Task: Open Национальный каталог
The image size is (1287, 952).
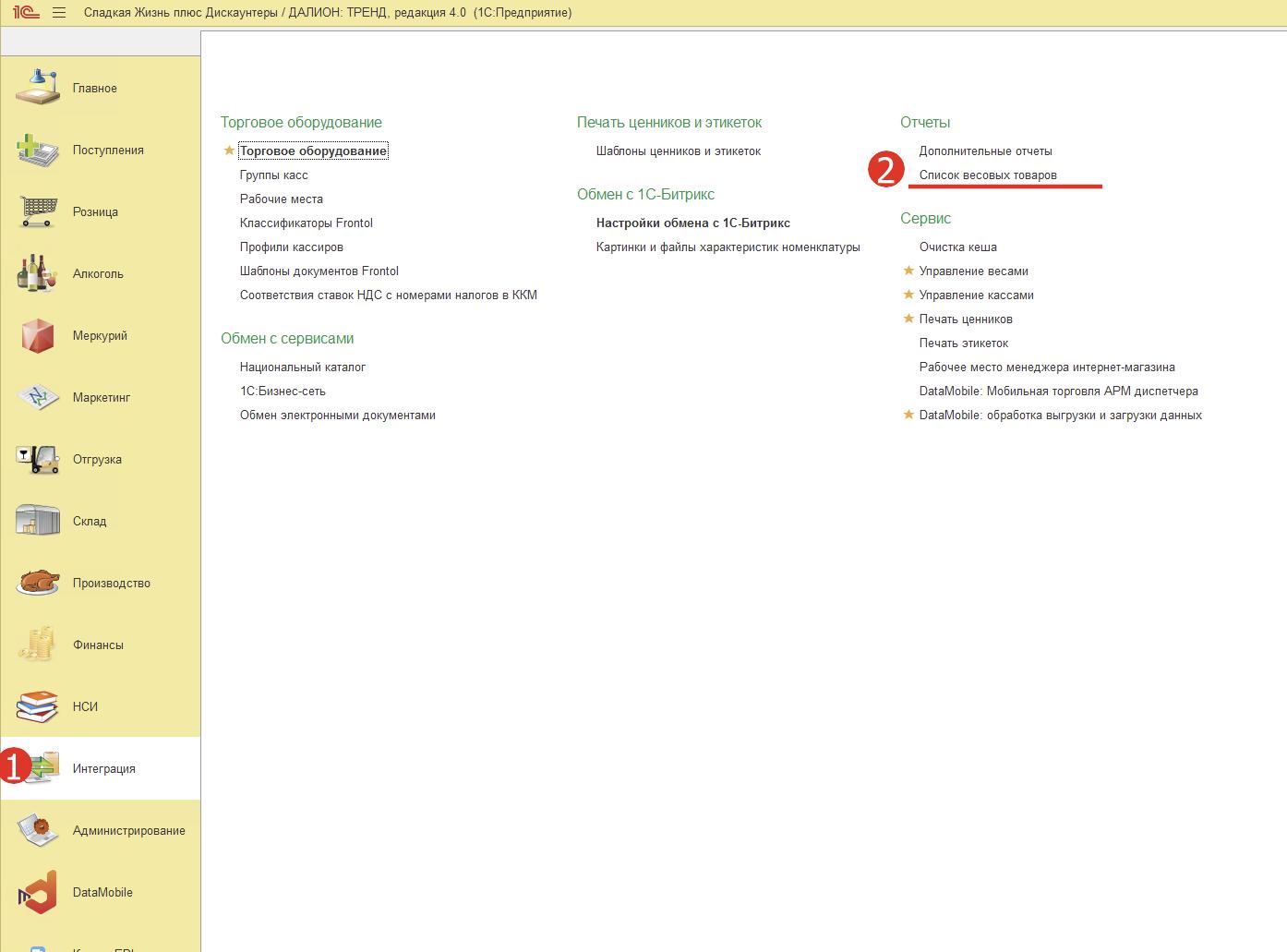Action: (303, 367)
